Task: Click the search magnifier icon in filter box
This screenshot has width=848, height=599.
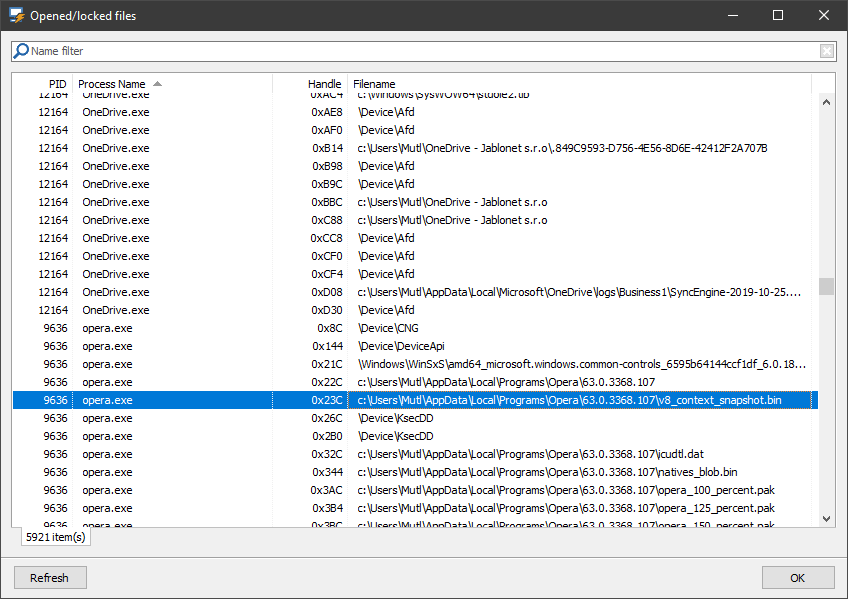Action: pos(21,51)
